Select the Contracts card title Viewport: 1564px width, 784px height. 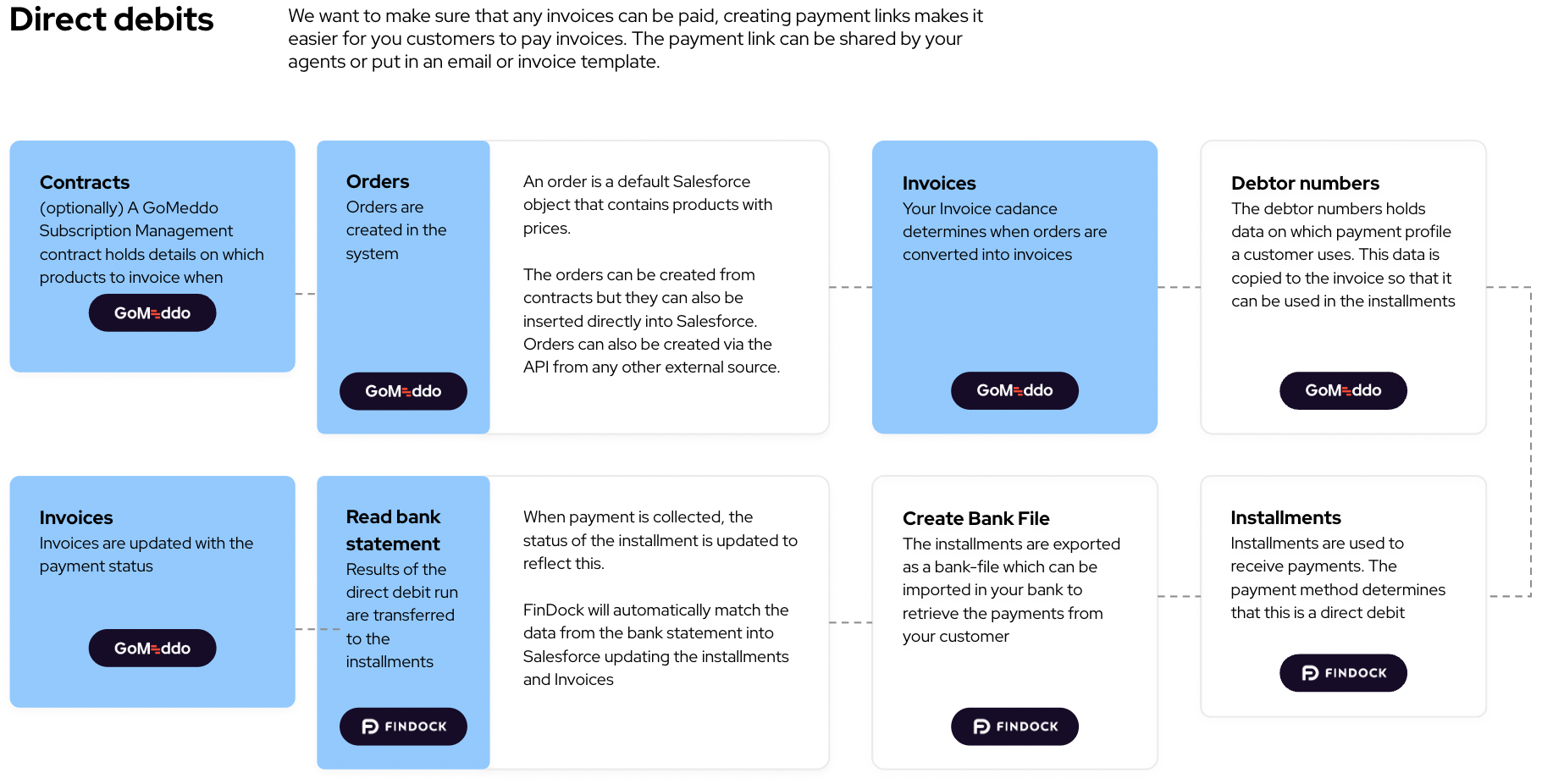click(85, 183)
